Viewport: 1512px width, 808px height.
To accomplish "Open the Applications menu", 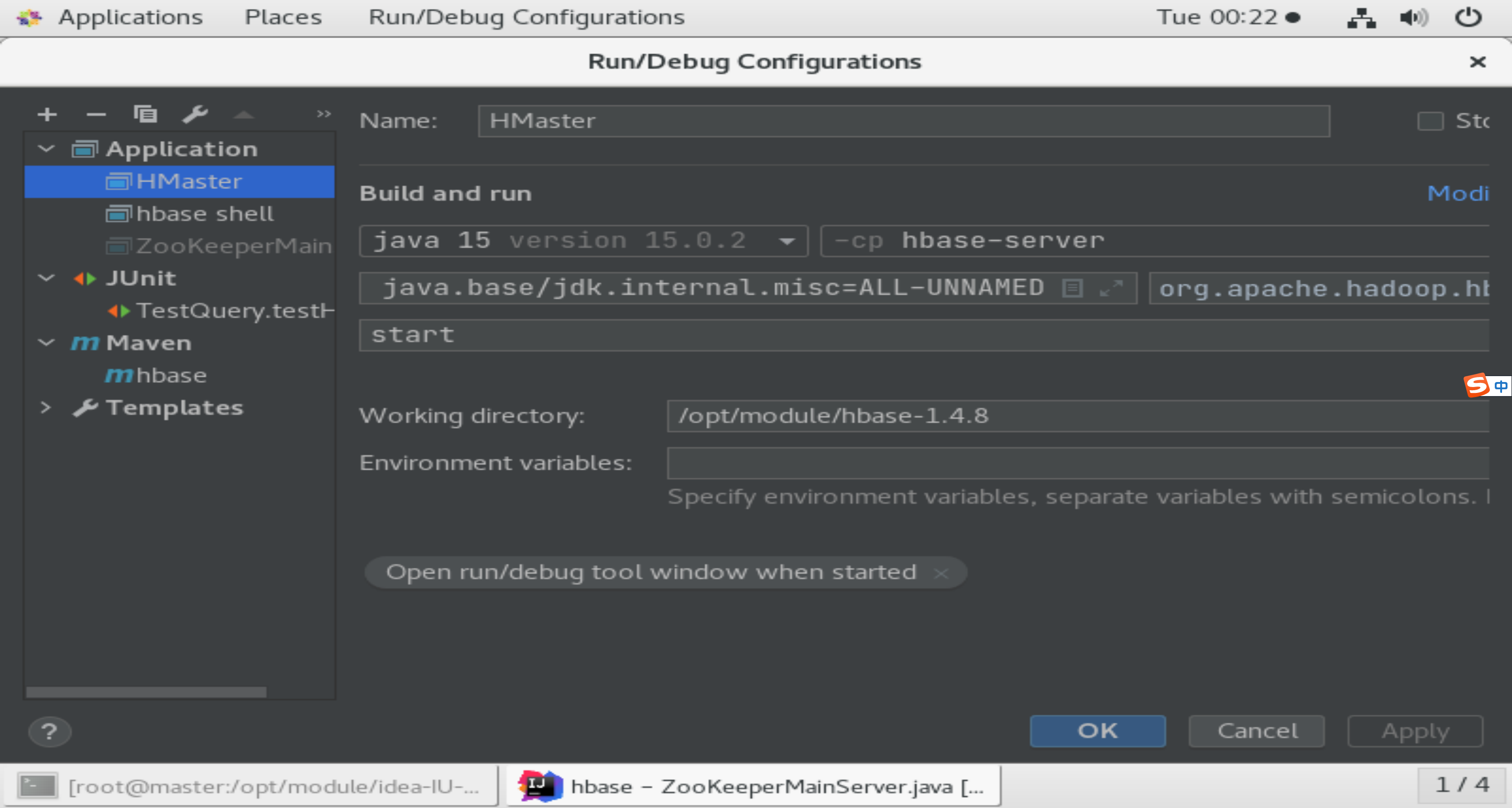I will point(130,18).
